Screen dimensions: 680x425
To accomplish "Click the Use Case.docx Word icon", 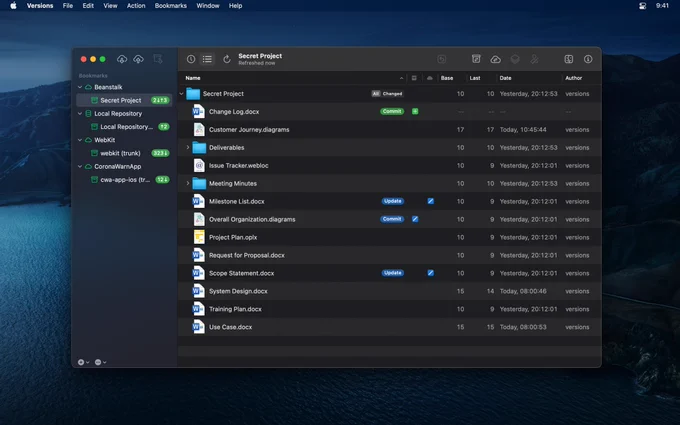I will click(x=198, y=327).
